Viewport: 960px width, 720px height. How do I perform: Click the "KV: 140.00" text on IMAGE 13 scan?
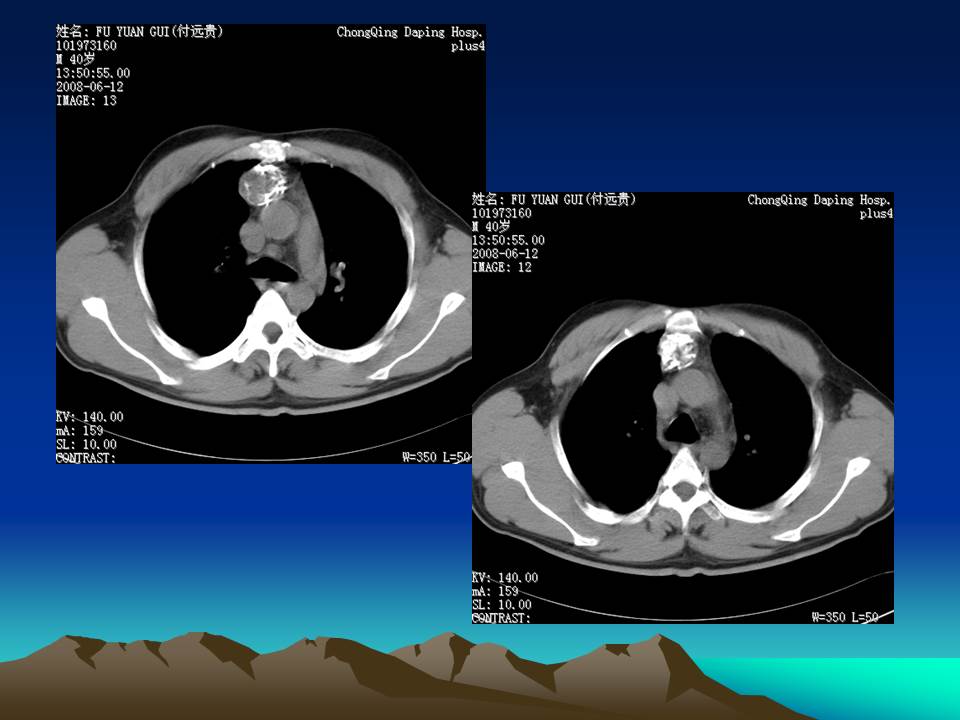pos(90,417)
